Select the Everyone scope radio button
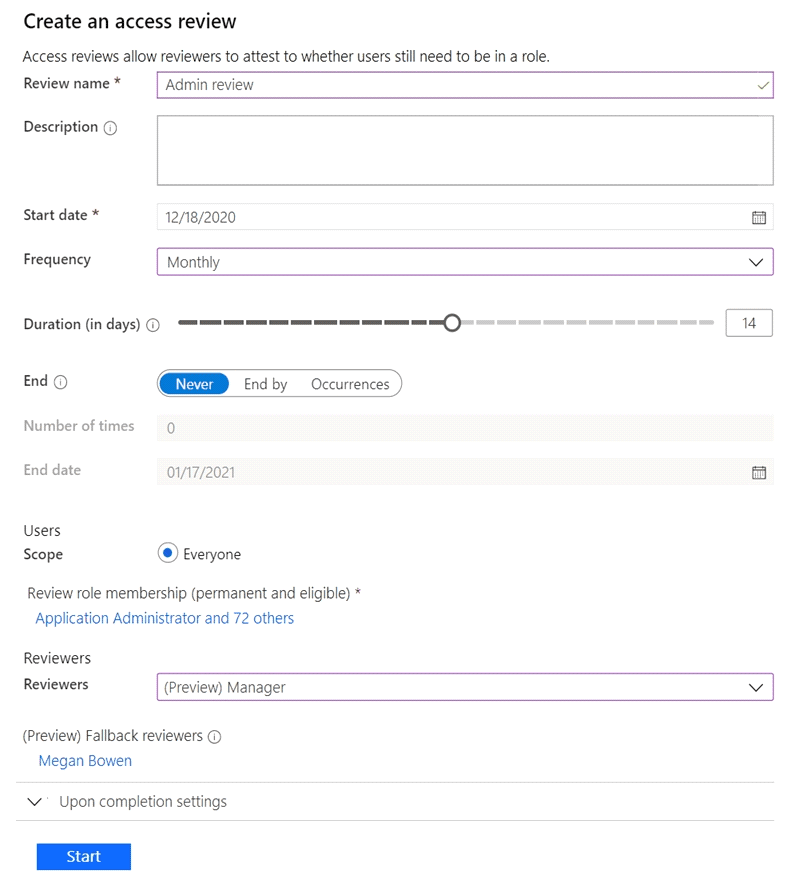The height and width of the screenshot is (891, 803). click(168, 553)
